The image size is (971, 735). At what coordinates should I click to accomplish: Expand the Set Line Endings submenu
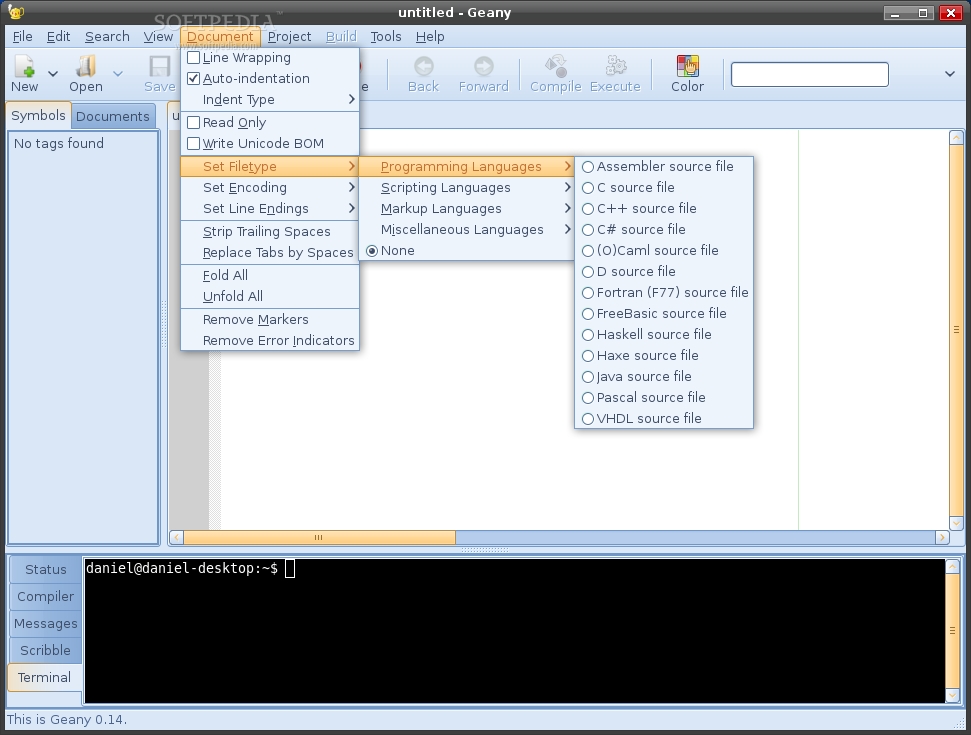pyautogui.click(x=270, y=209)
